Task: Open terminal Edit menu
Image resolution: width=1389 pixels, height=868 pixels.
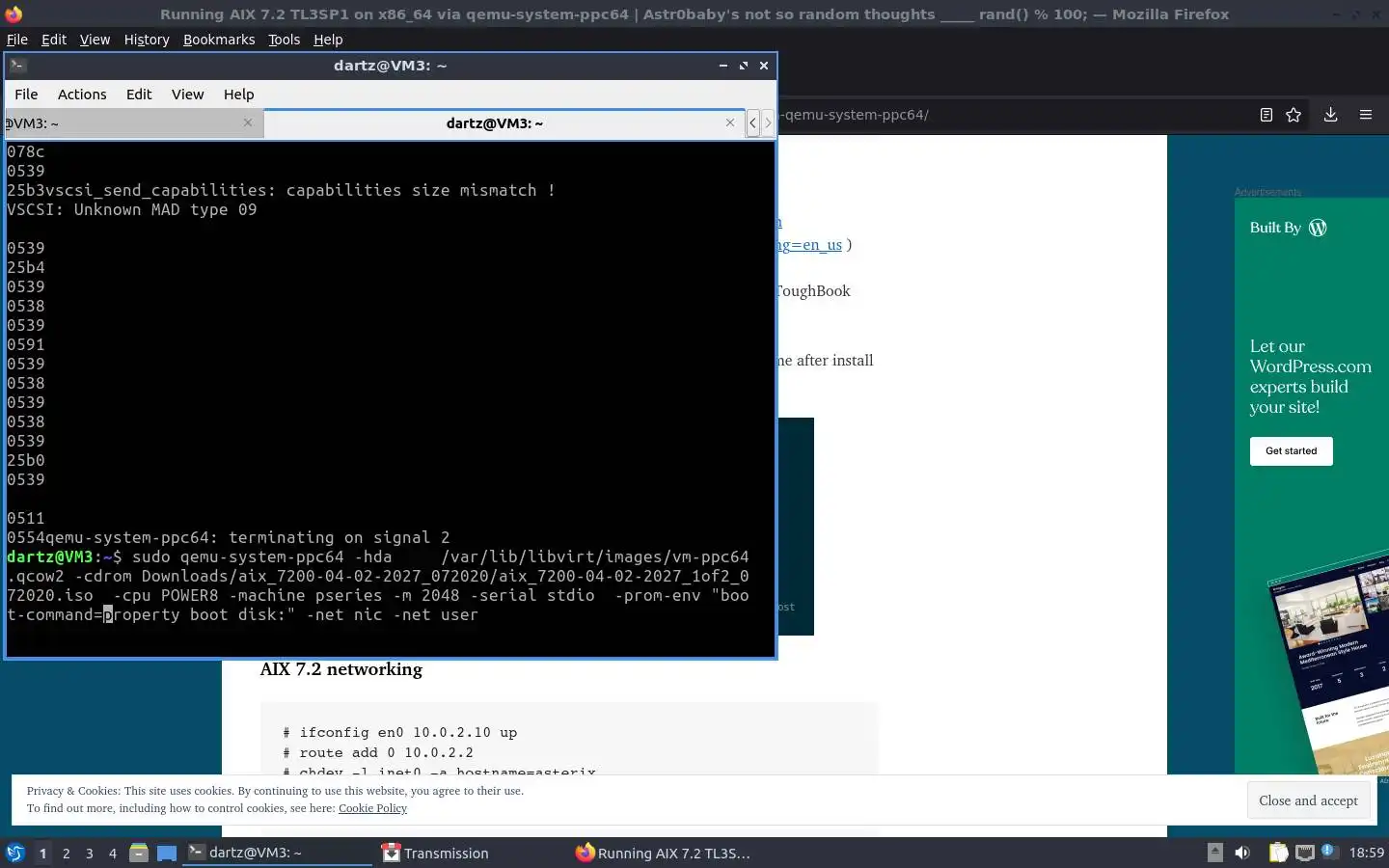Action: 139,95
